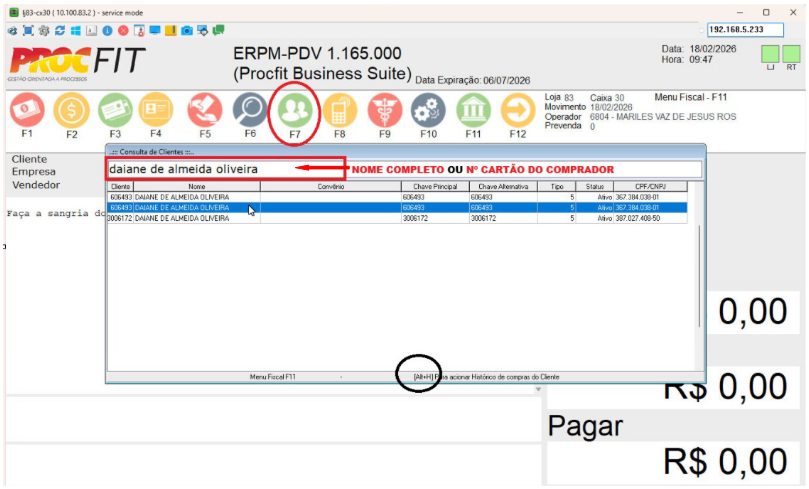This screenshot has width=809, height=489.
Task: Click the green RT status indicator
Action: pos(791,53)
